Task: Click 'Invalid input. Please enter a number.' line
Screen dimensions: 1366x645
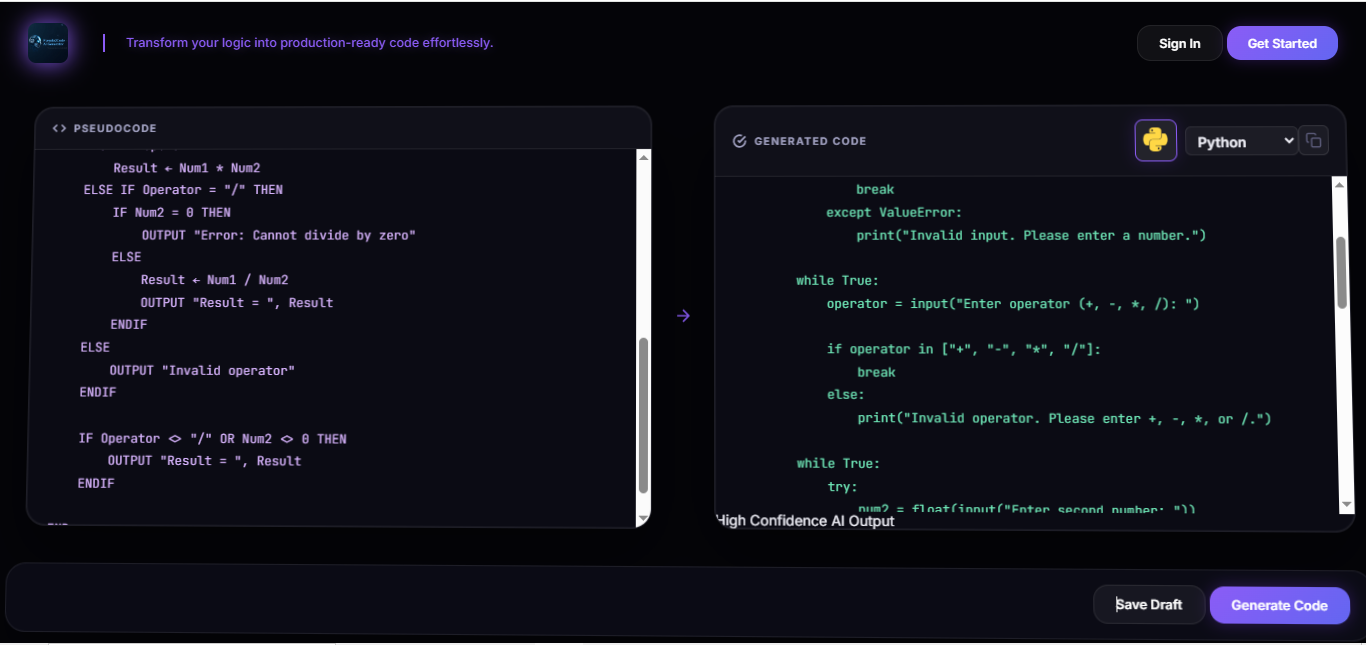Action: 1031,235
